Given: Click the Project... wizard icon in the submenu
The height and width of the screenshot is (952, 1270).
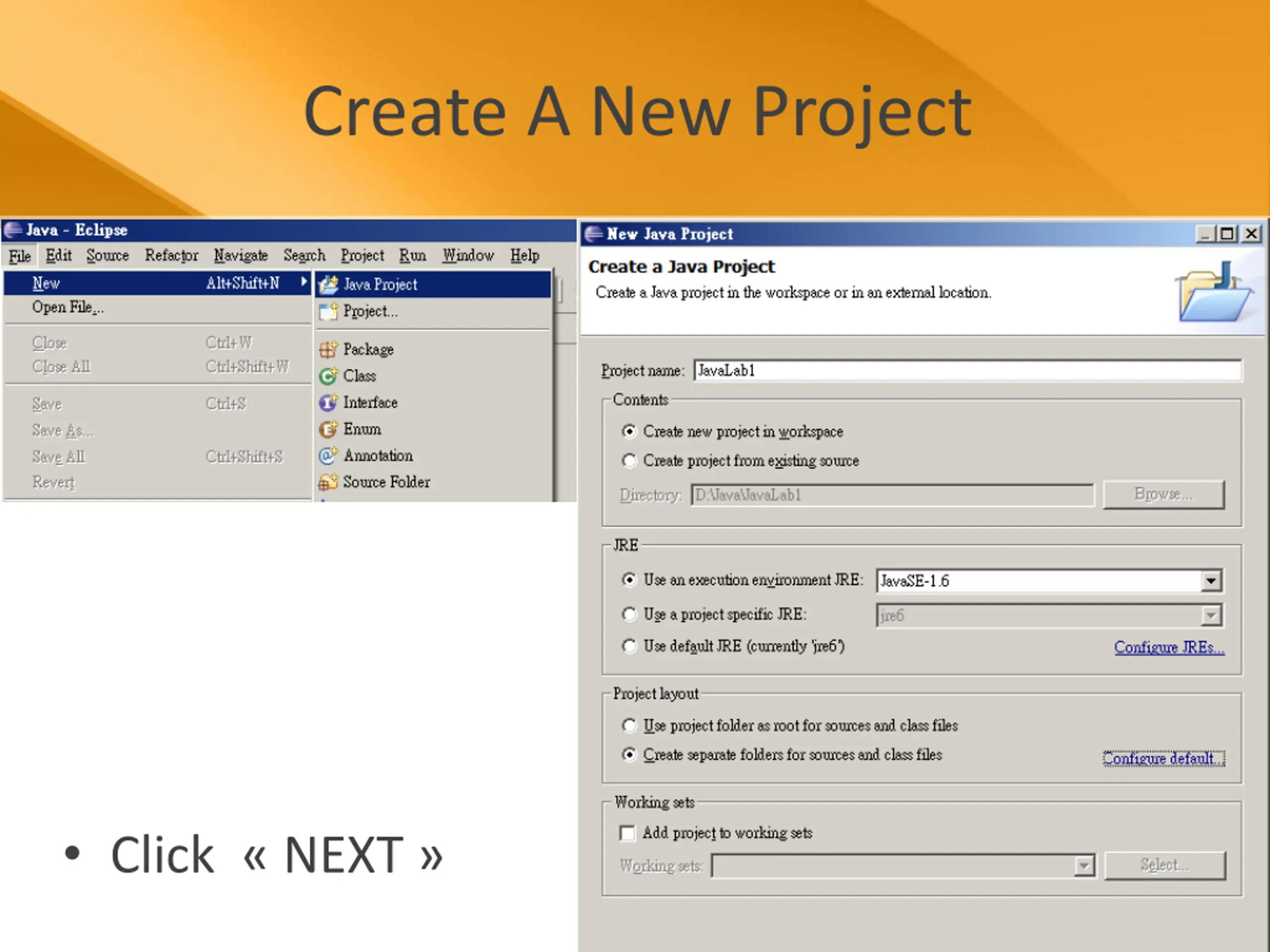Looking at the screenshot, I should click(x=328, y=311).
